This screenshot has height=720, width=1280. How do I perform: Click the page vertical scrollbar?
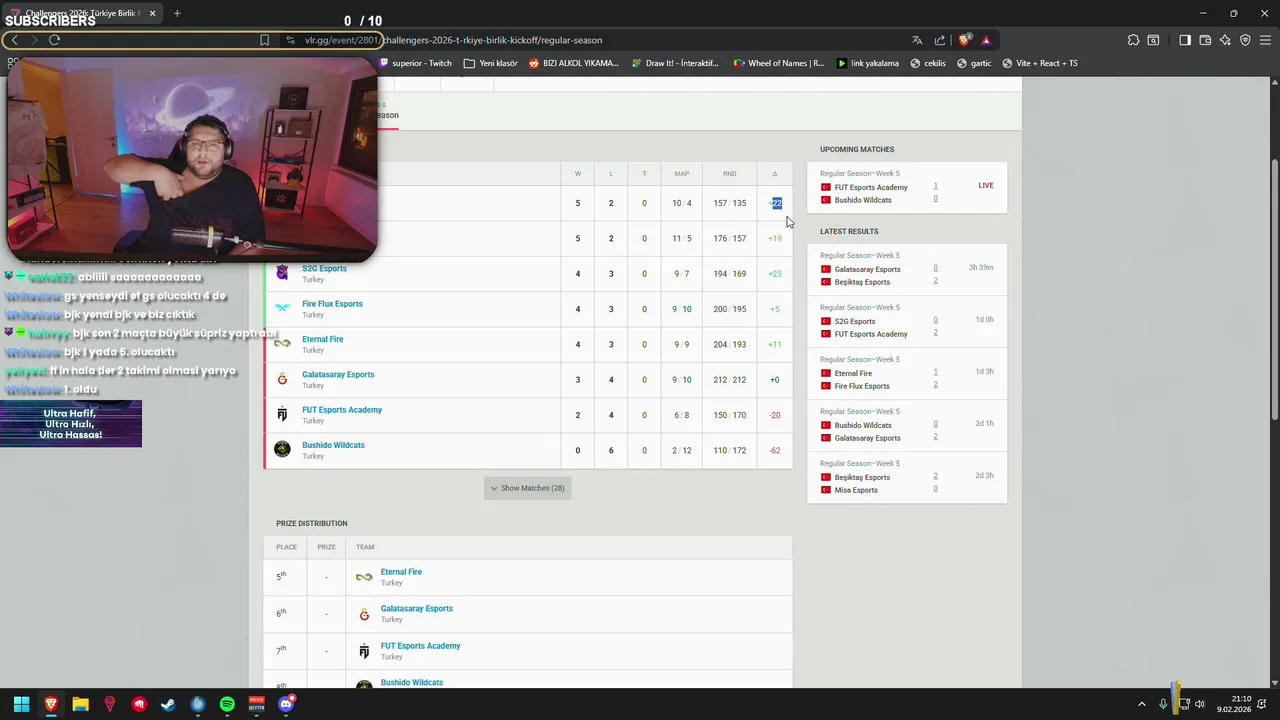click(1274, 290)
